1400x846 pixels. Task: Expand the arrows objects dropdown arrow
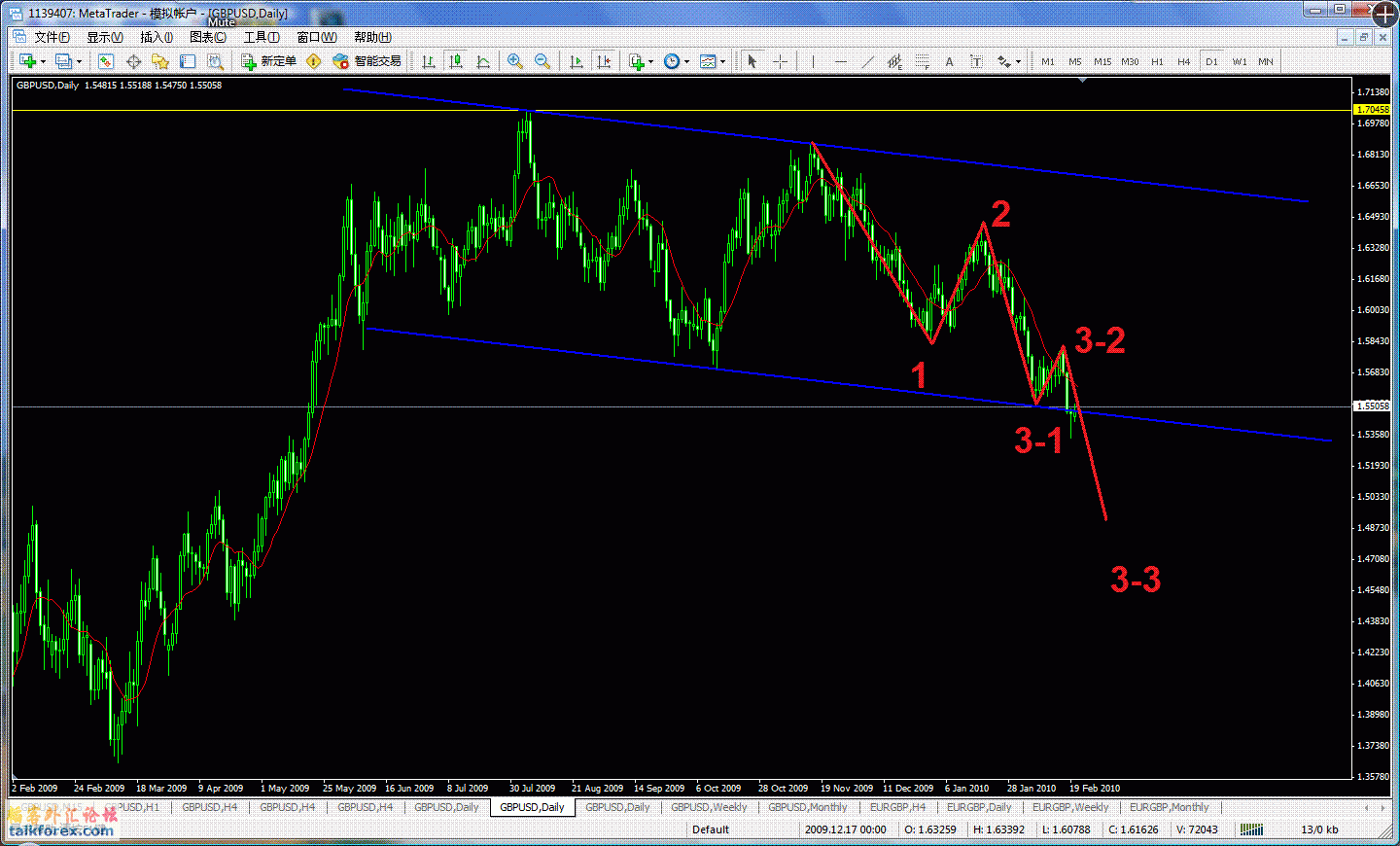[1018, 61]
